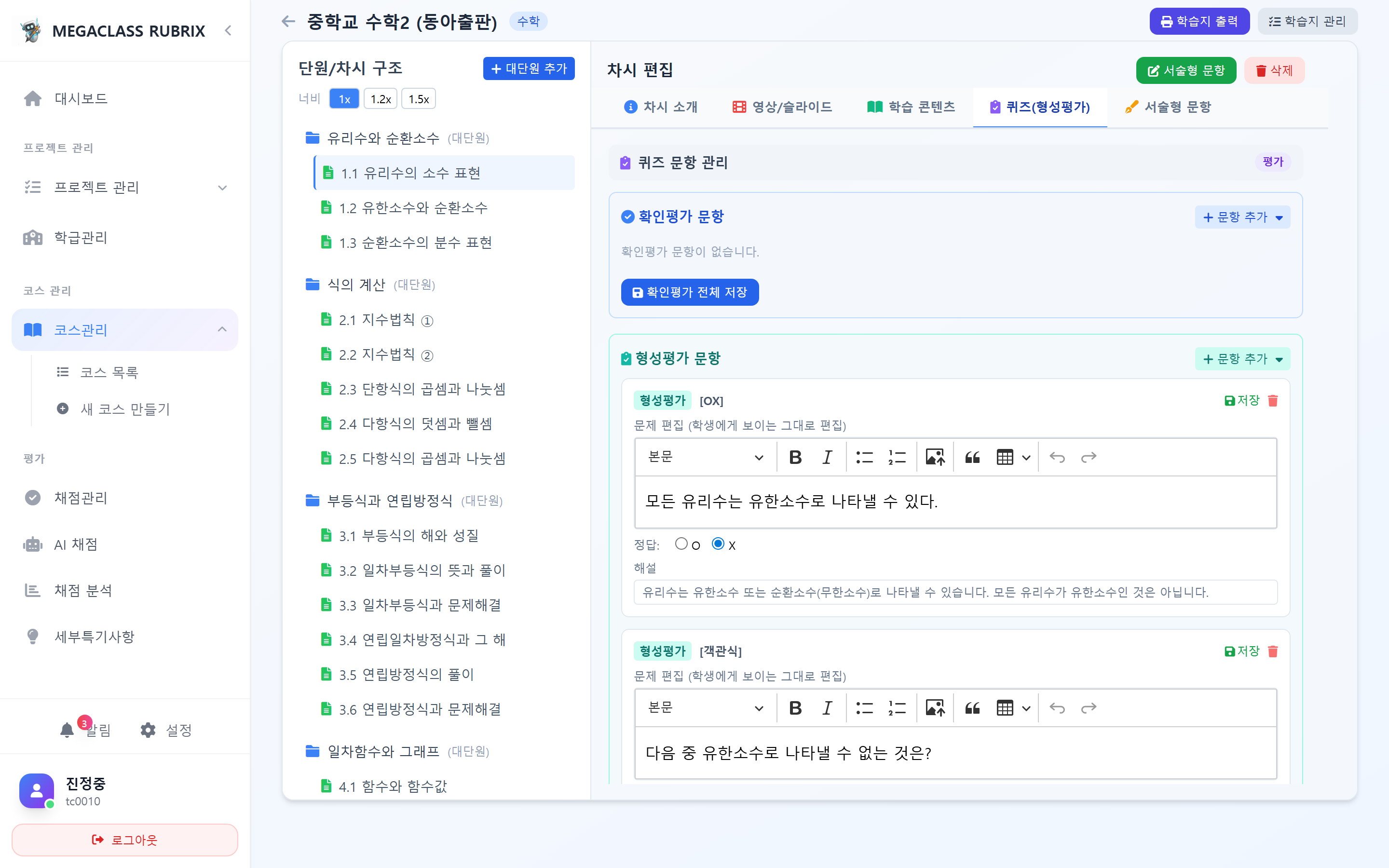Screen dimensions: 1389x868
Task: Switch to the 영상/슬라이드 tab
Action: [782, 106]
